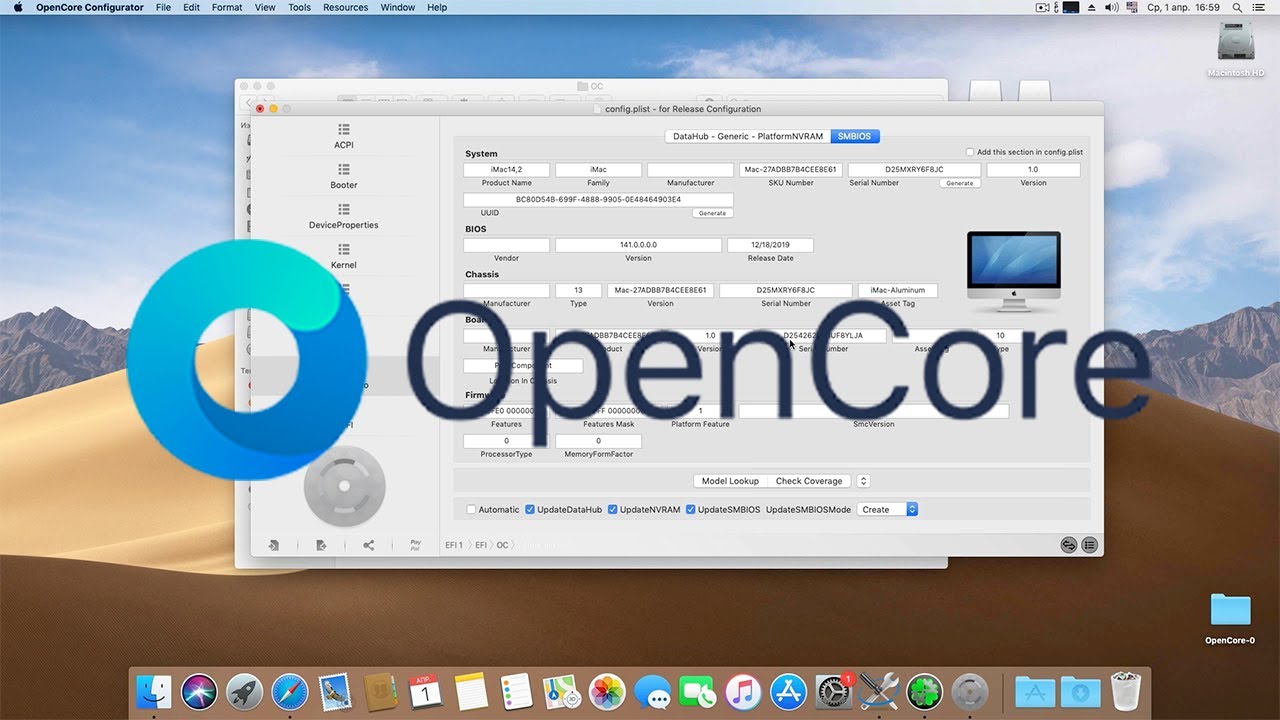Screen dimensions: 1280x720
Task: Open the Booter section in sidebar
Action: coord(344,176)
